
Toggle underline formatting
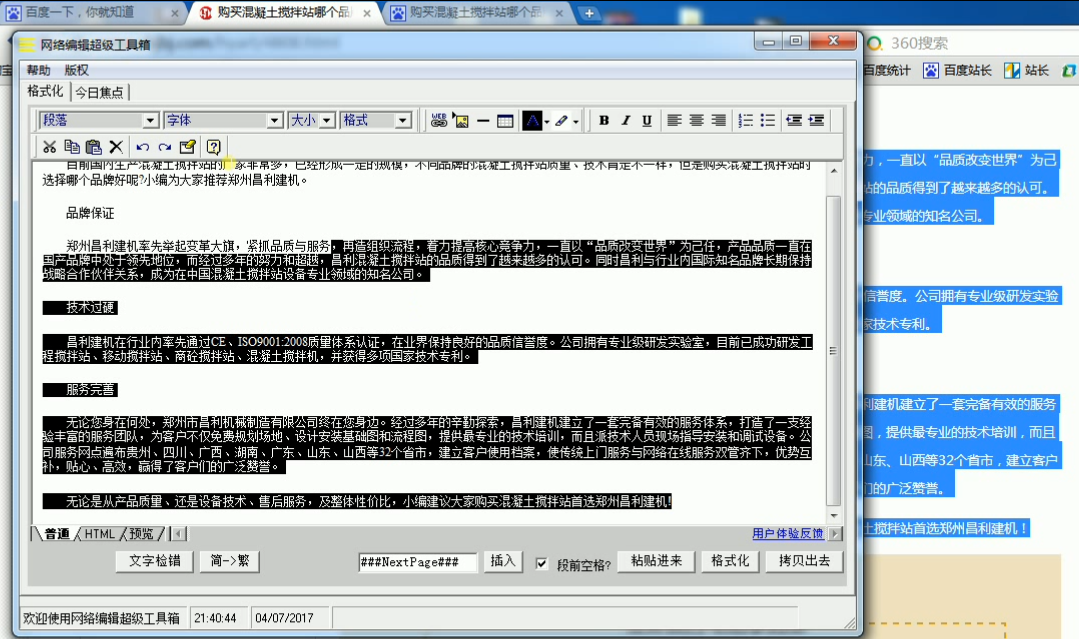click(x=647, y=120)
